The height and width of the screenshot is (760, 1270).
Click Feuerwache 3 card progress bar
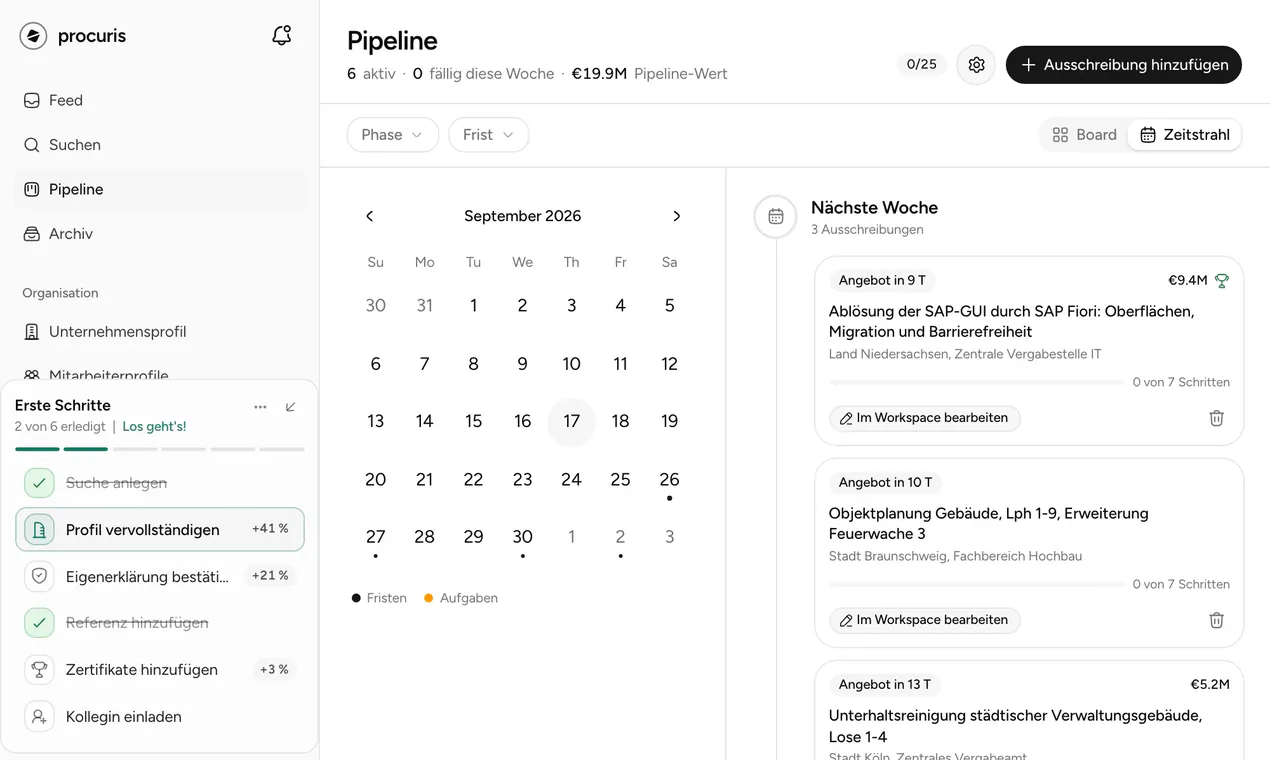click(x=976, y=585)
